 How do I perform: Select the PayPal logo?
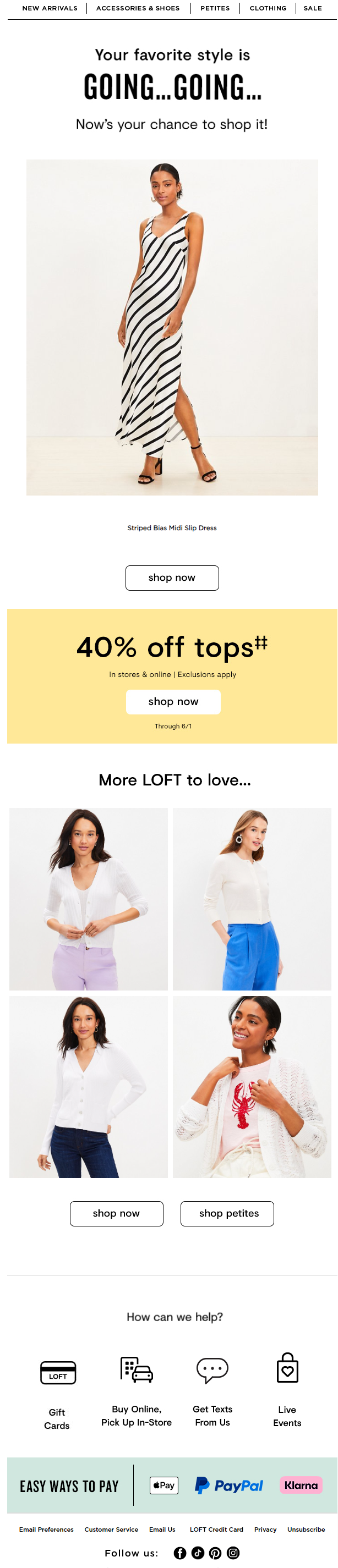pos(229,1485)
